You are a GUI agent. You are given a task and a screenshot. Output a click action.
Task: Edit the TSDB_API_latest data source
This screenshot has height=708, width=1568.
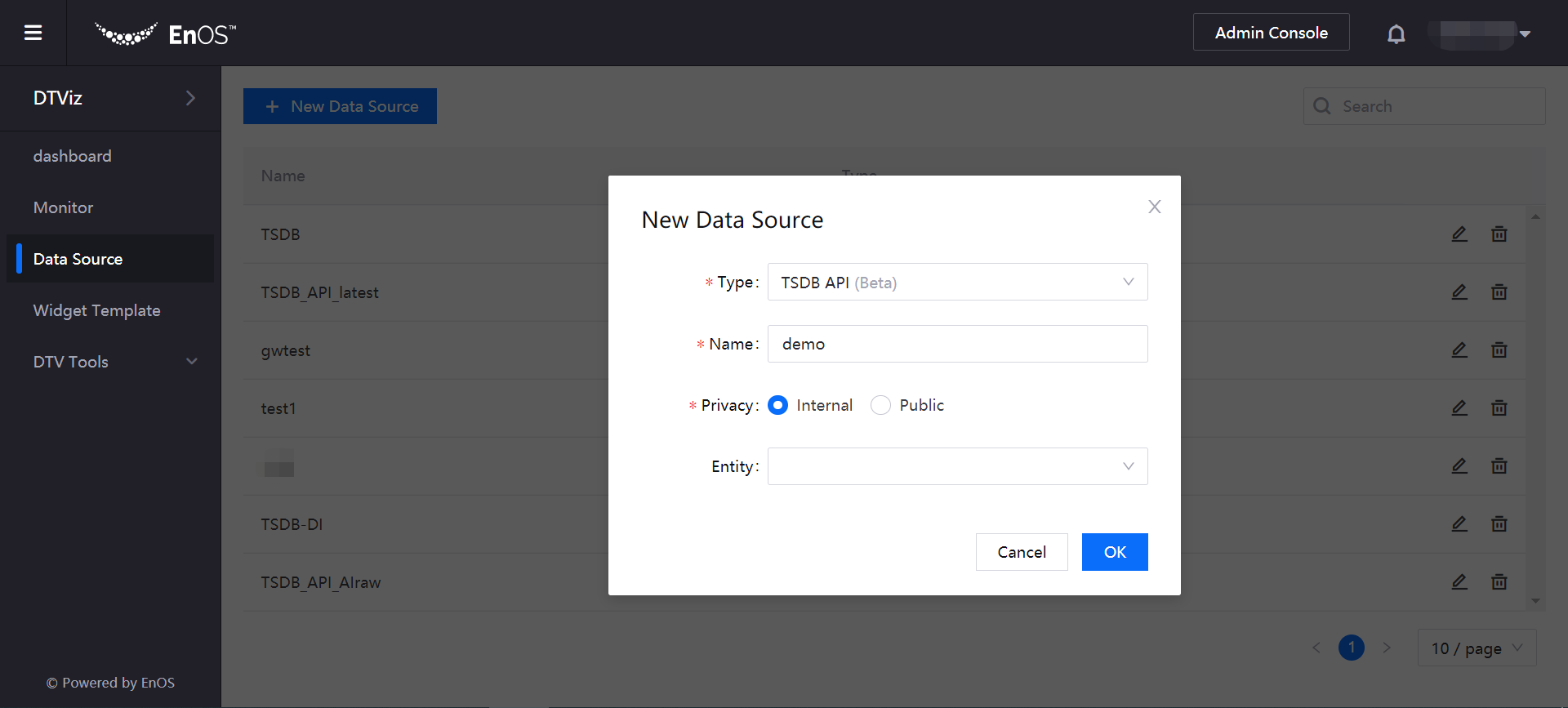tap(1459, 292)
